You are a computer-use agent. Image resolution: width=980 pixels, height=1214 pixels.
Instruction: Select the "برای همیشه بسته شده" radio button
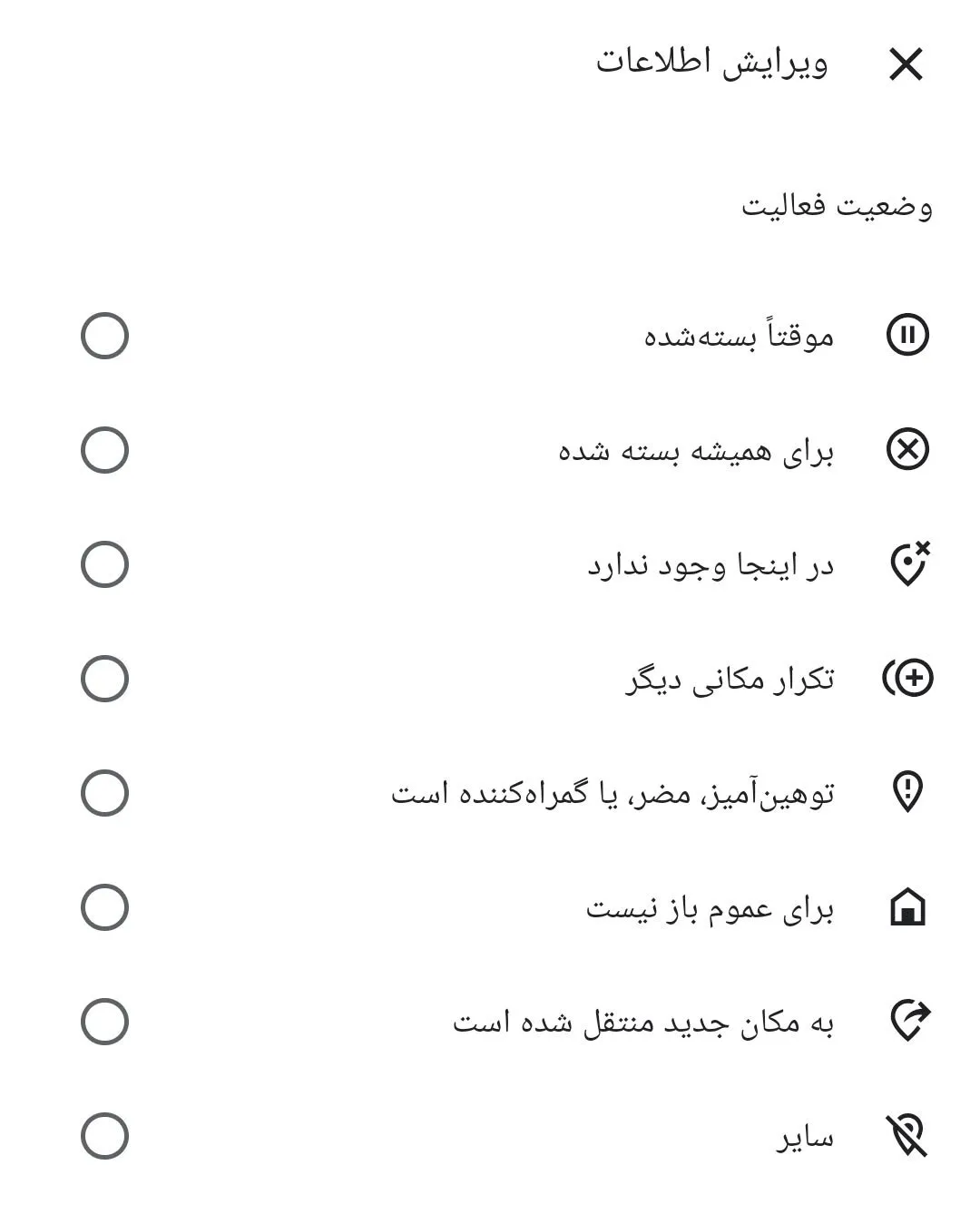[104, 450]
